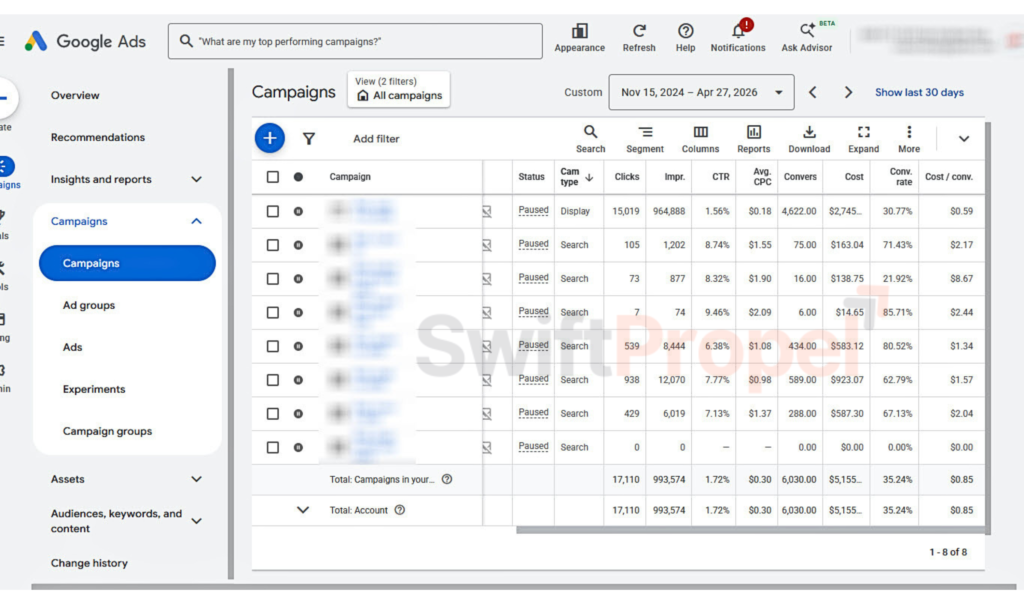Viewport: 1024px width, 604px height.
Task: Launch Ask Advisor beta
Action: pyautogui.click(x=807, y=38)
